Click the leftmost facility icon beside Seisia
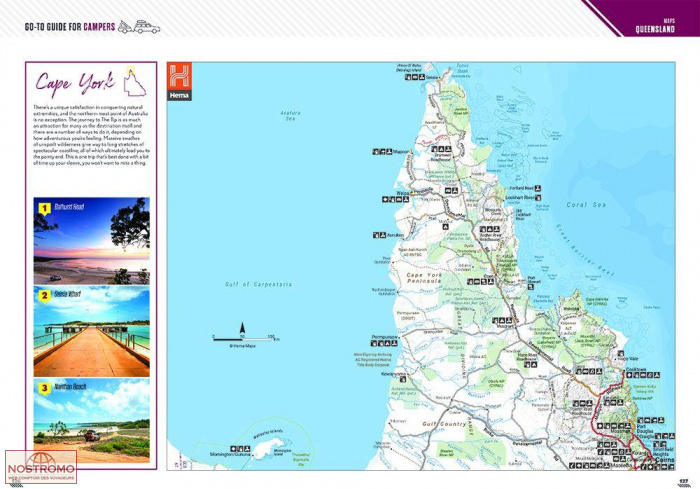 point(408,77)
